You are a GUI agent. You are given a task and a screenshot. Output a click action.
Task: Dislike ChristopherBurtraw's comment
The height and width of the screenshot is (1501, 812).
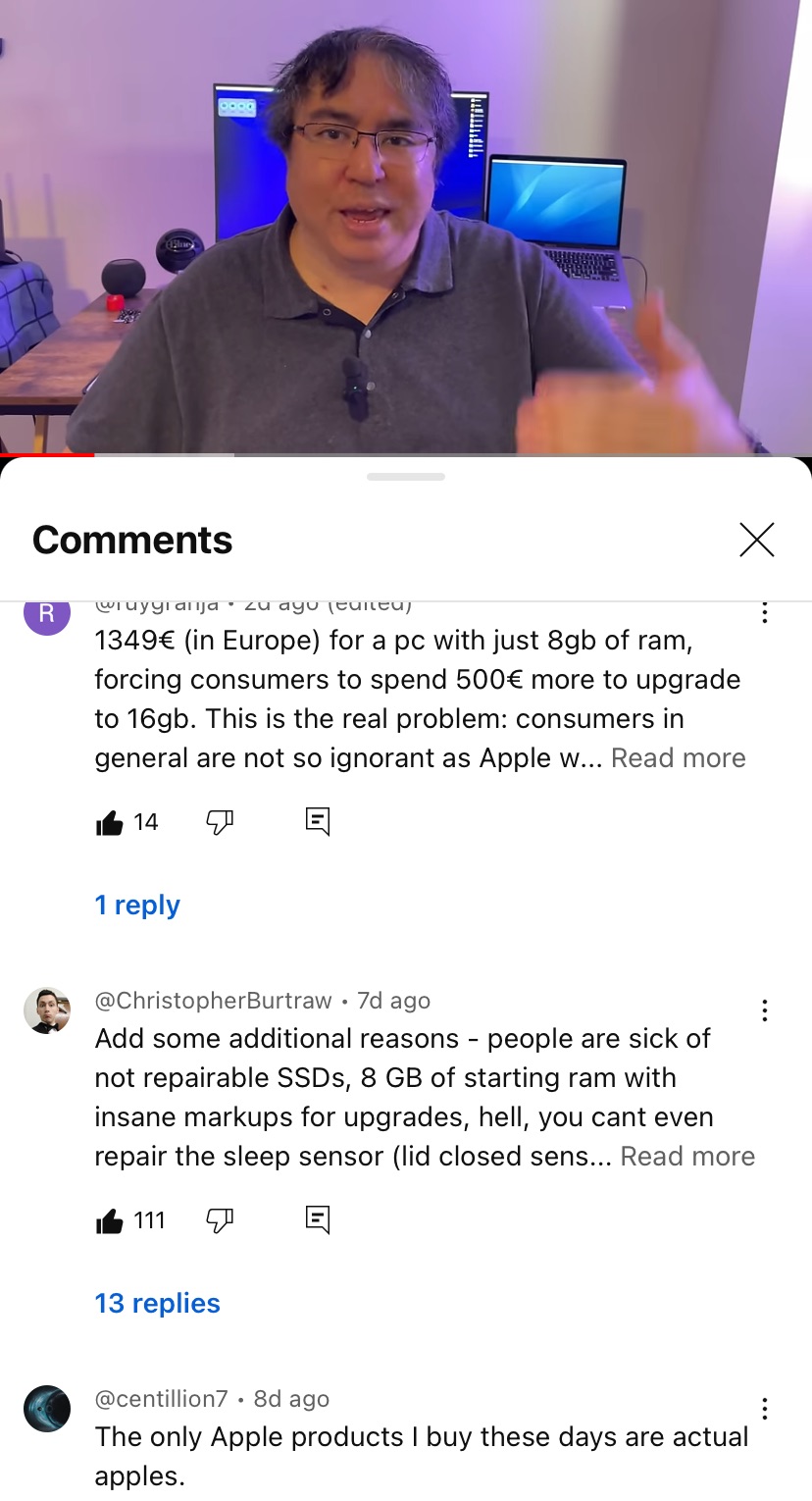[x=220, y=1220]
